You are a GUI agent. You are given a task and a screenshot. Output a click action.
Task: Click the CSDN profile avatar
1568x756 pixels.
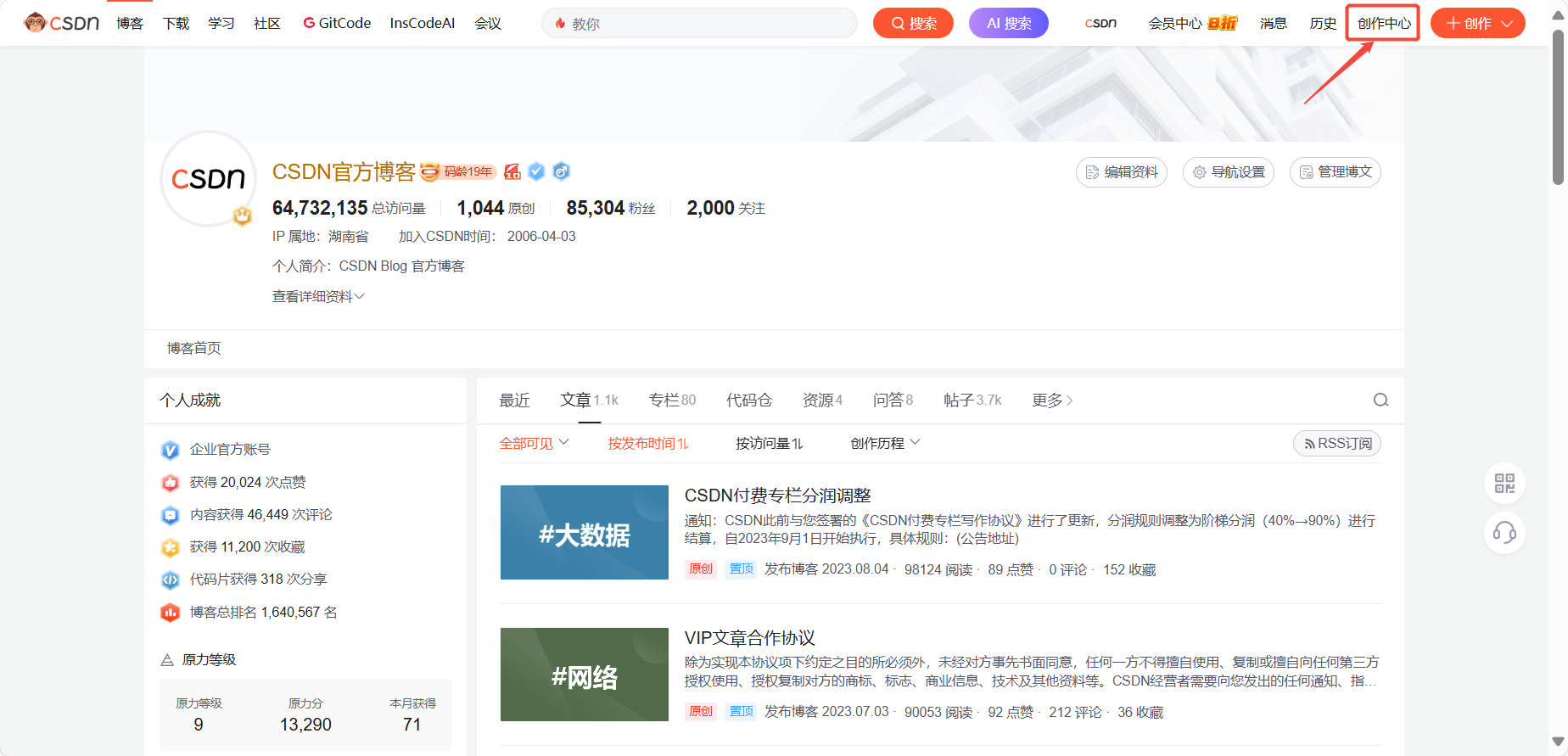tap(208, 179)
